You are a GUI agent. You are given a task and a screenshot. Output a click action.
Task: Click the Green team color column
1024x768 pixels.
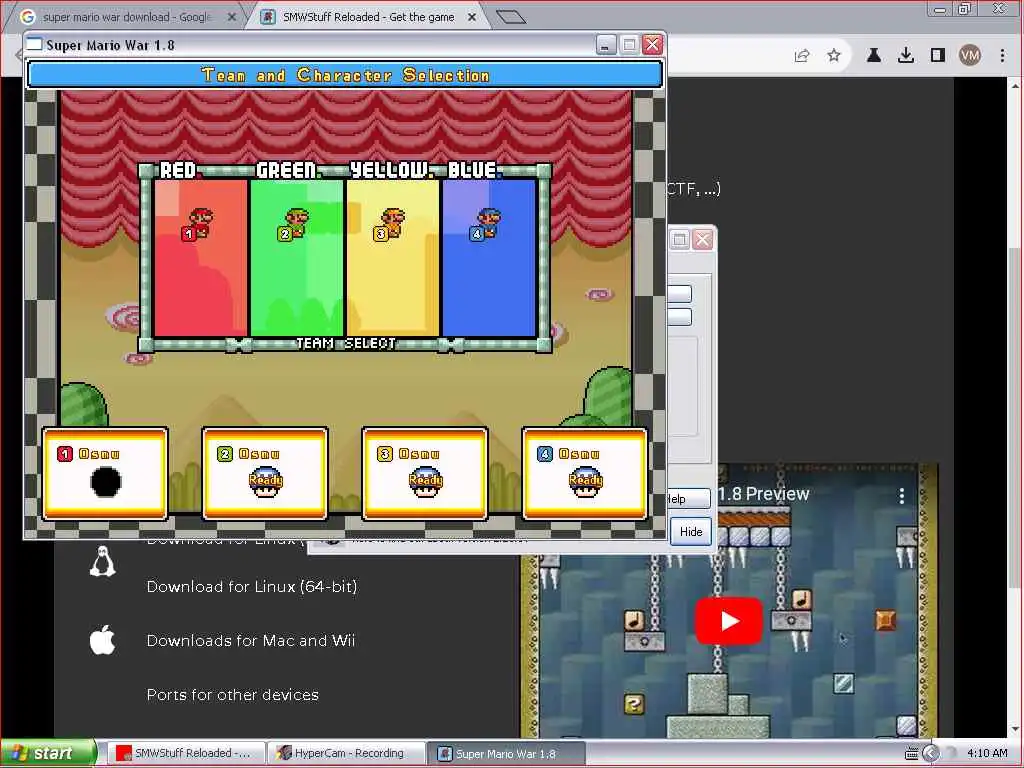click(297, 258)
